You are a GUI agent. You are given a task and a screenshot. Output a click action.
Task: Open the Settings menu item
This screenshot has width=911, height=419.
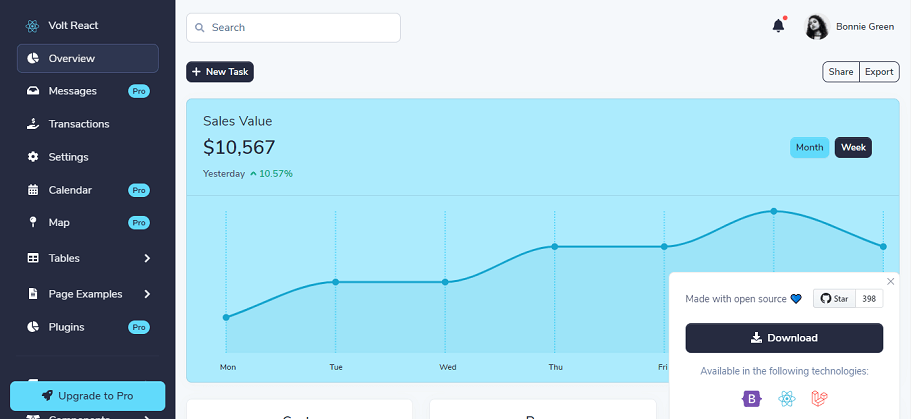[x=88, y=157]
